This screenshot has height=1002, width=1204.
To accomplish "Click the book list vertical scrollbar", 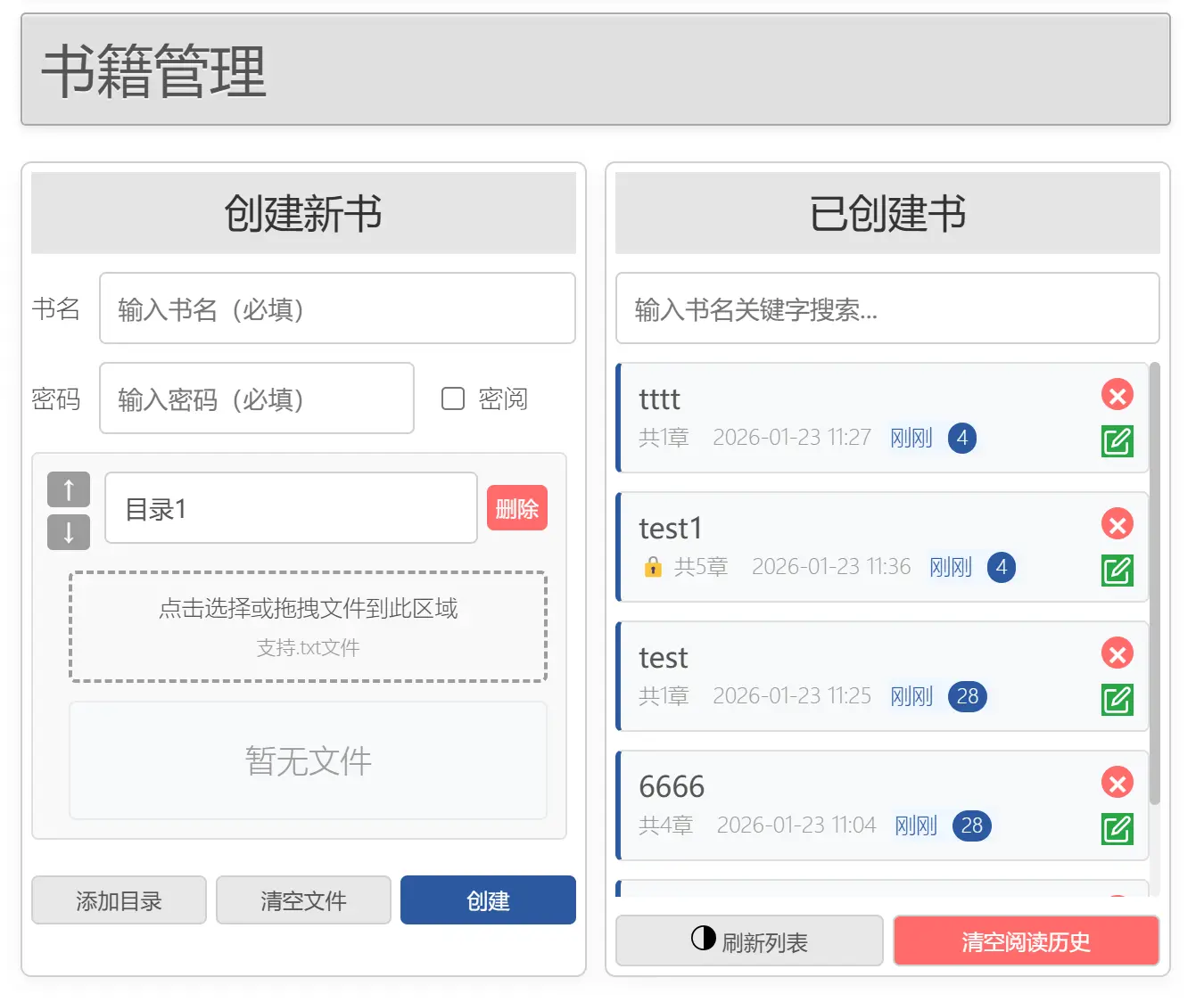I will [x=1154, y=584].
